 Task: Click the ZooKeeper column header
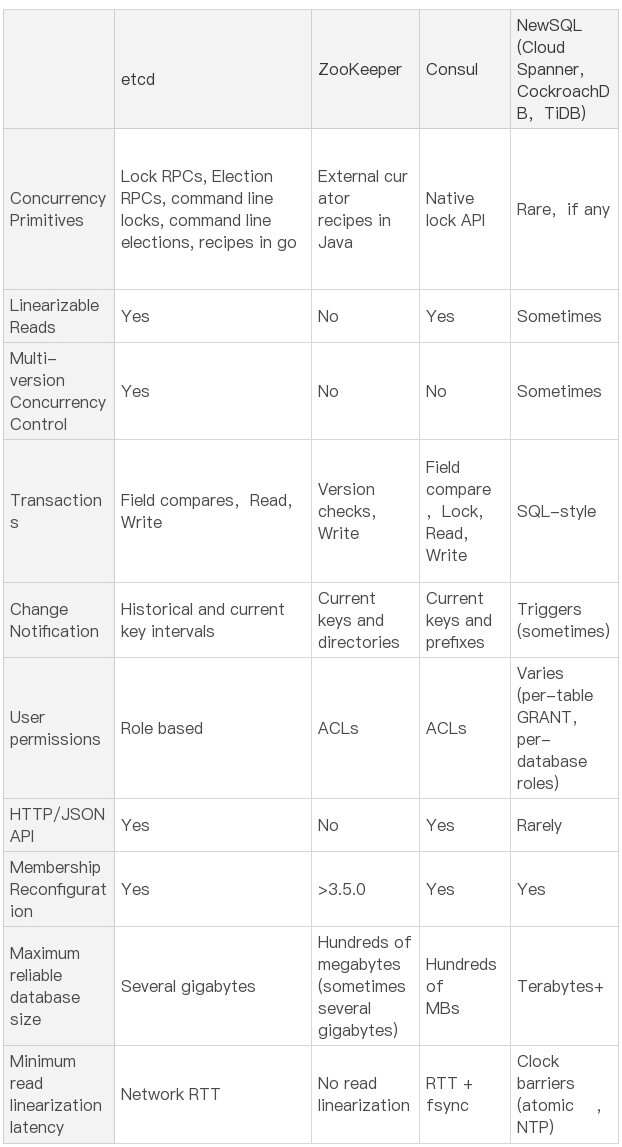tap(359, 69)
